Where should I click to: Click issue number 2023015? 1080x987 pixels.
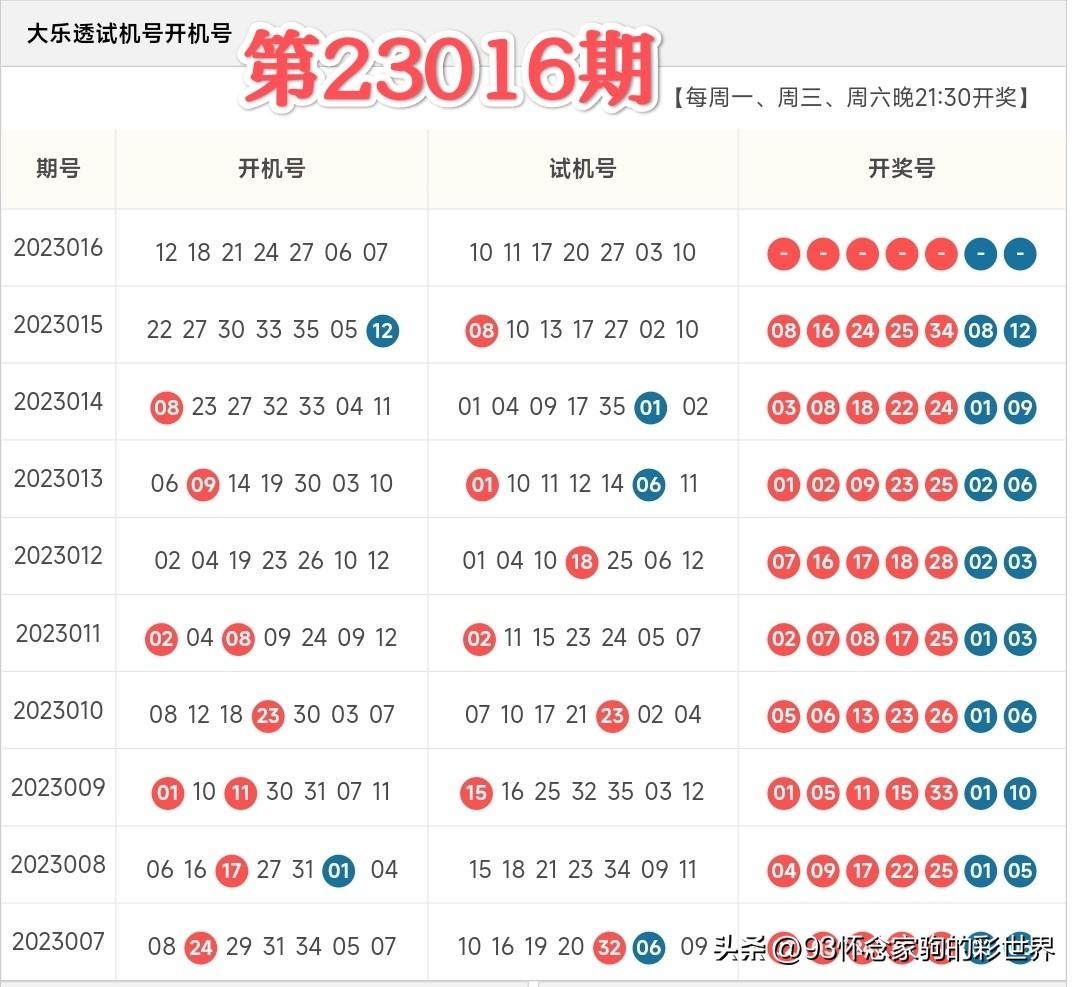pyautogui.click(x=58, y=324)
